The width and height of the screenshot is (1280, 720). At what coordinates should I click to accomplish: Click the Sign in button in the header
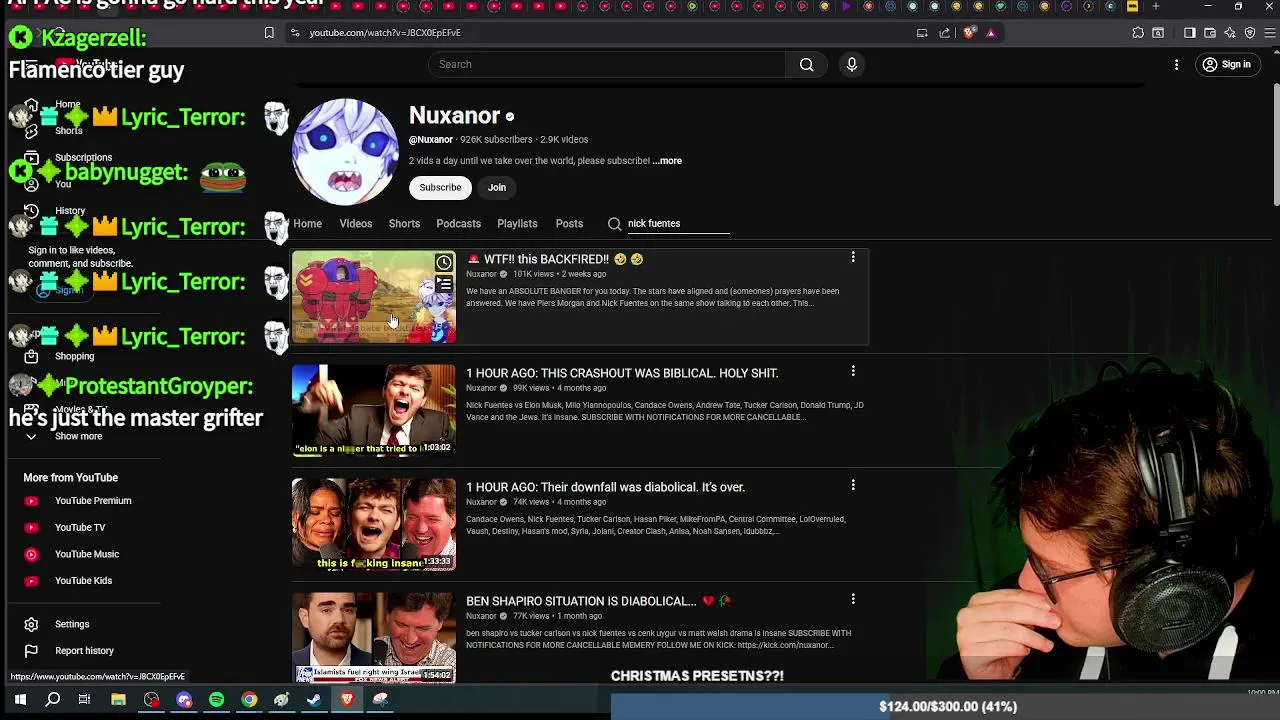[1227, 65]
